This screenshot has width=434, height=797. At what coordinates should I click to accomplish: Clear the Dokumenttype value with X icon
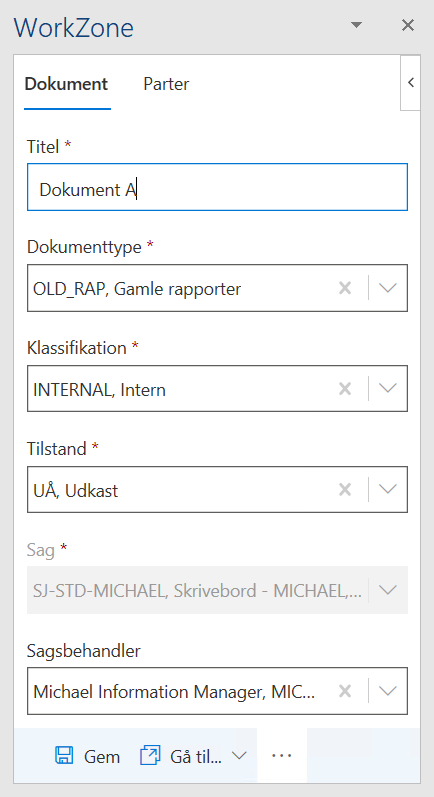[x=345, y=288]
